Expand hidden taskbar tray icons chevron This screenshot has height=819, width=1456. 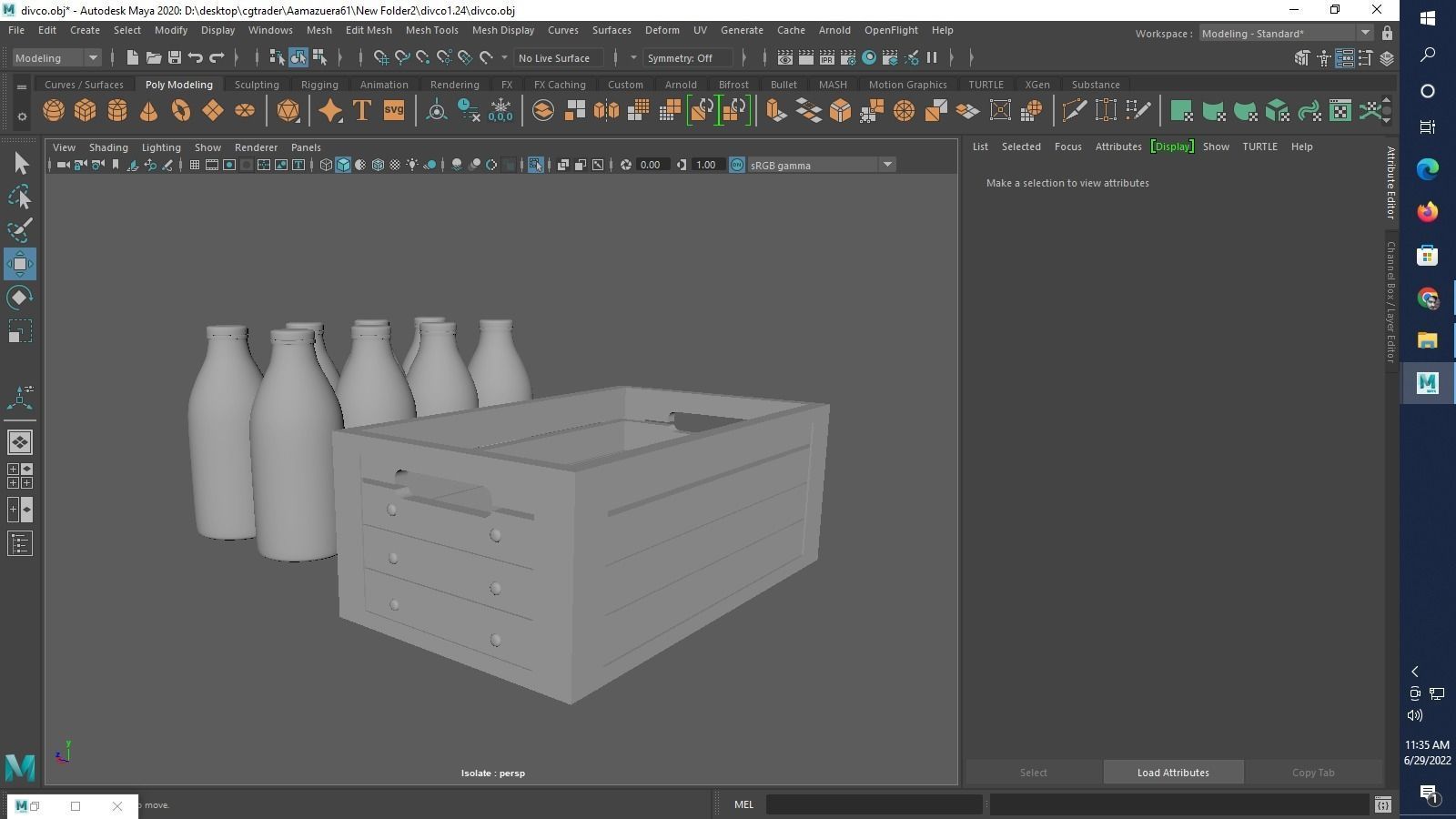click(x=1415, y=672)
